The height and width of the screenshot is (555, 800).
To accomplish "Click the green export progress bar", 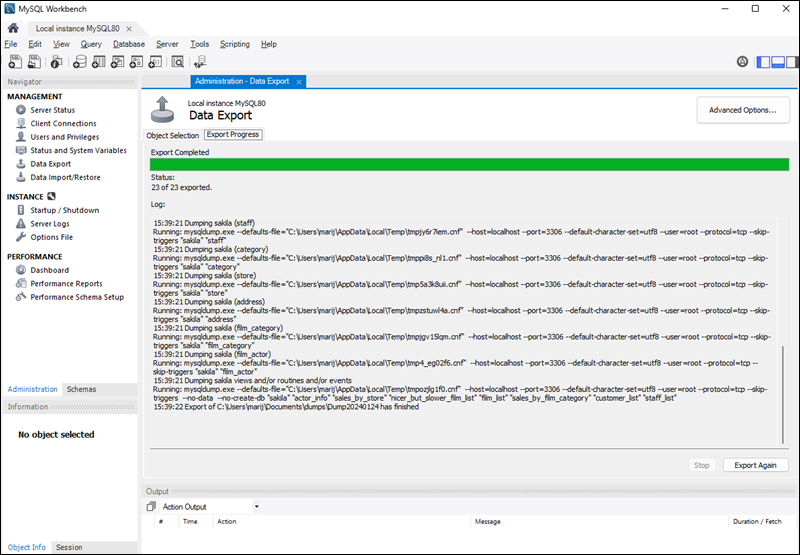I will 469,164.
